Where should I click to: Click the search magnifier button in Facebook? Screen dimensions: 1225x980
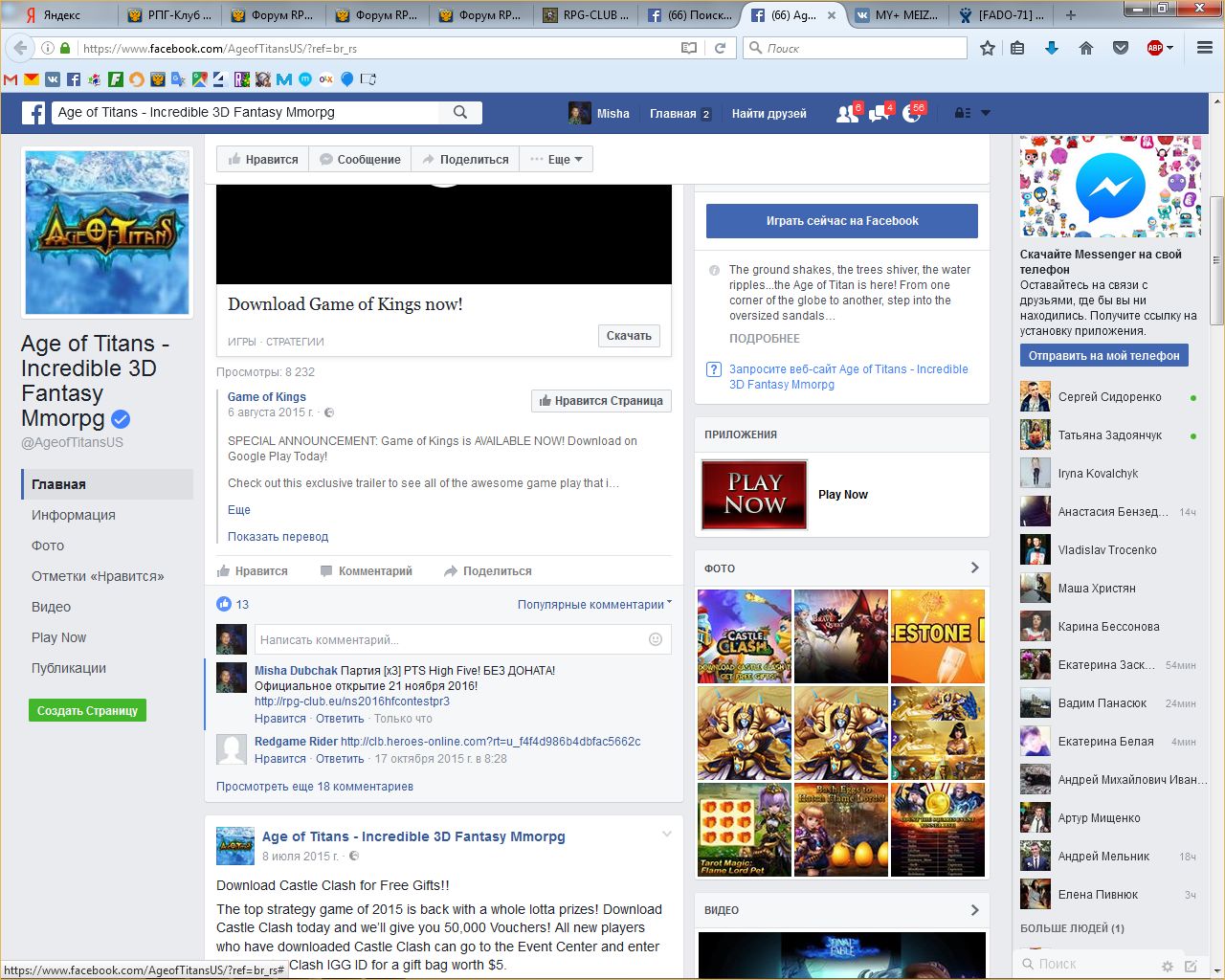[460, 112]
